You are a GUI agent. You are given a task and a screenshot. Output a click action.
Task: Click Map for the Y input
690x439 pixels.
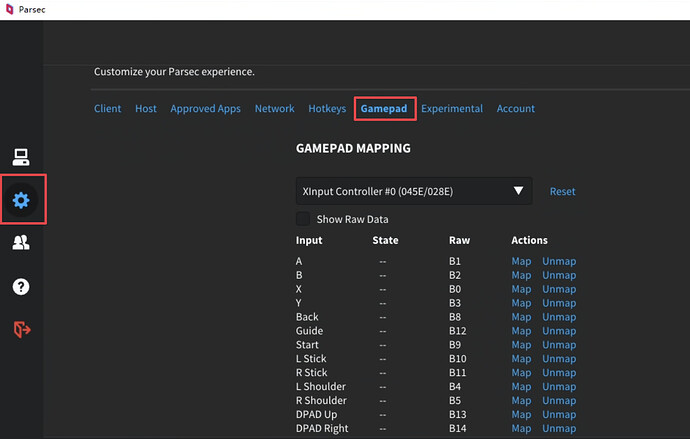(x=521, y=303)
